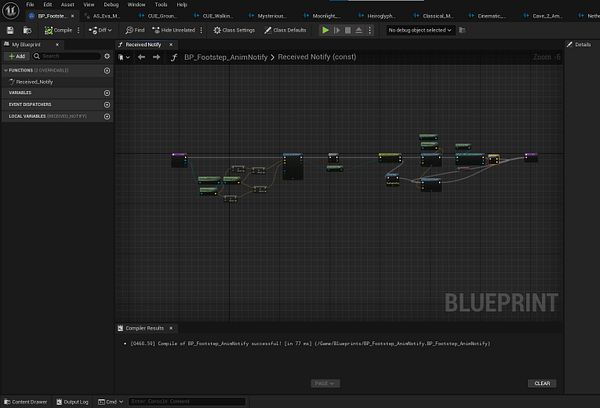
Task: Open My Blueprint settings gear
Action: pos(107,56)
